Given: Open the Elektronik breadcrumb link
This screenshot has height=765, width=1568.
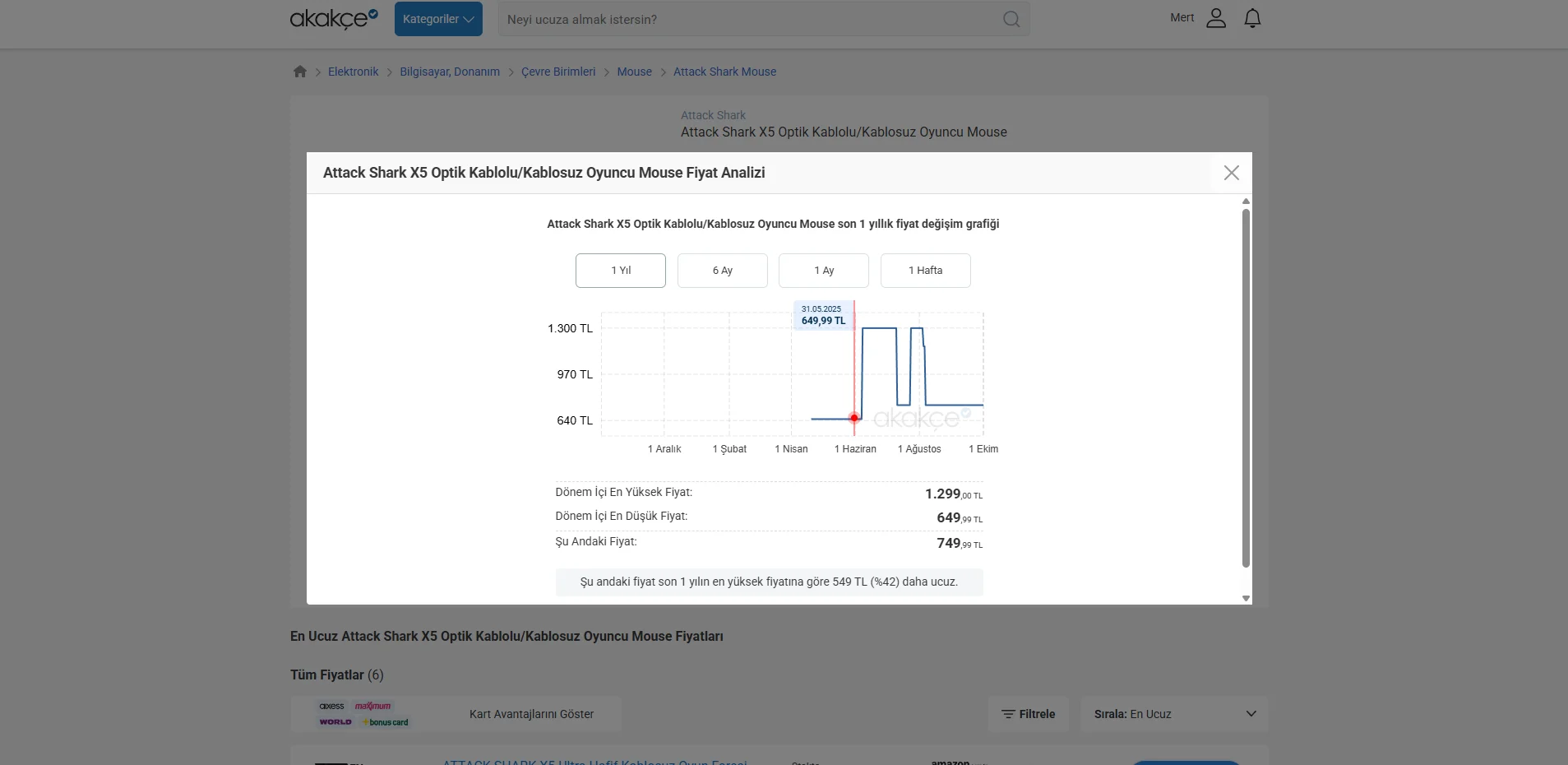Looking at the screenshot, I should pyautogui.click(x=354, y=72).
